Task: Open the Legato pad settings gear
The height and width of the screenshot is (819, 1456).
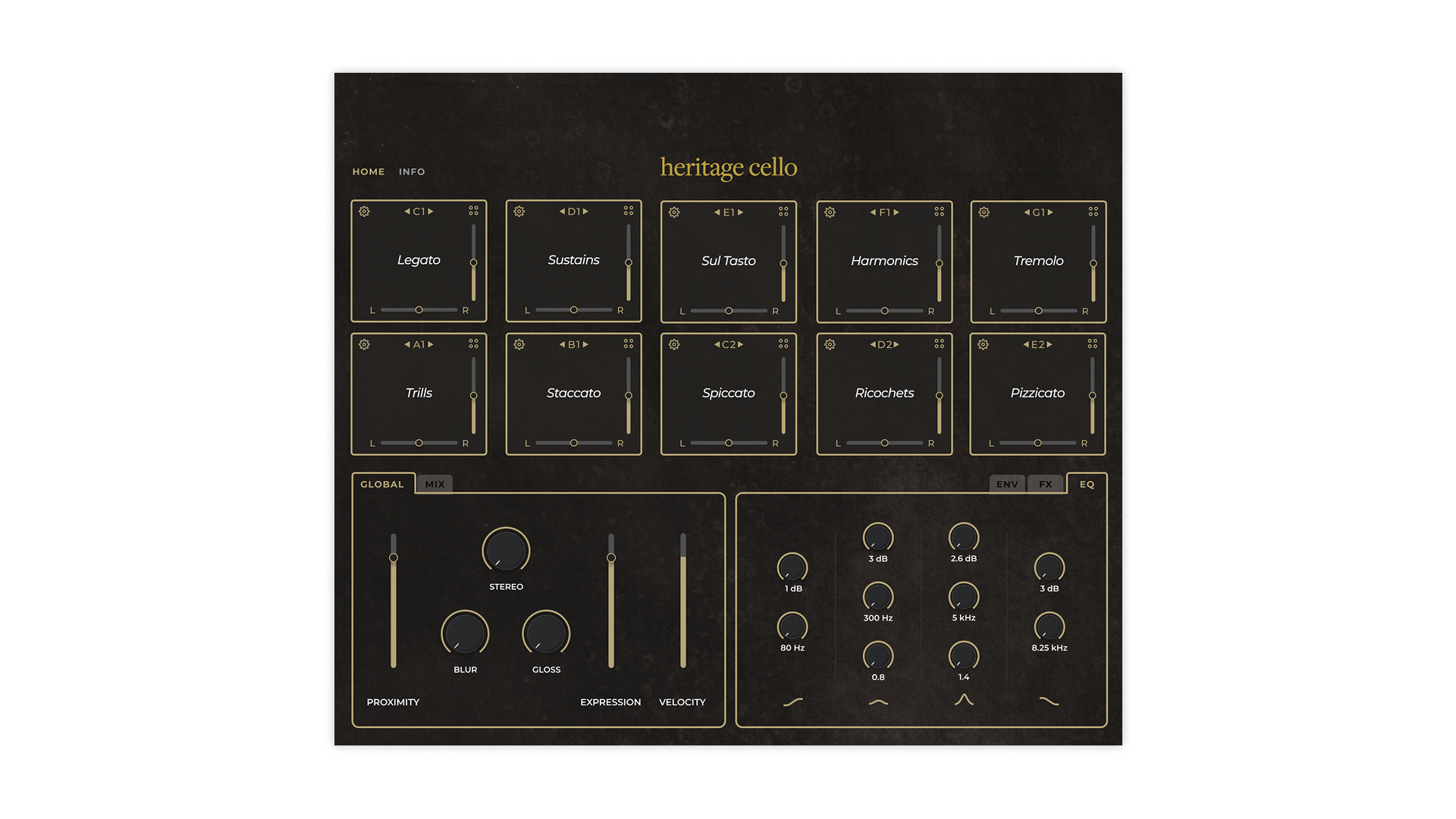Action: click(364, 212)
